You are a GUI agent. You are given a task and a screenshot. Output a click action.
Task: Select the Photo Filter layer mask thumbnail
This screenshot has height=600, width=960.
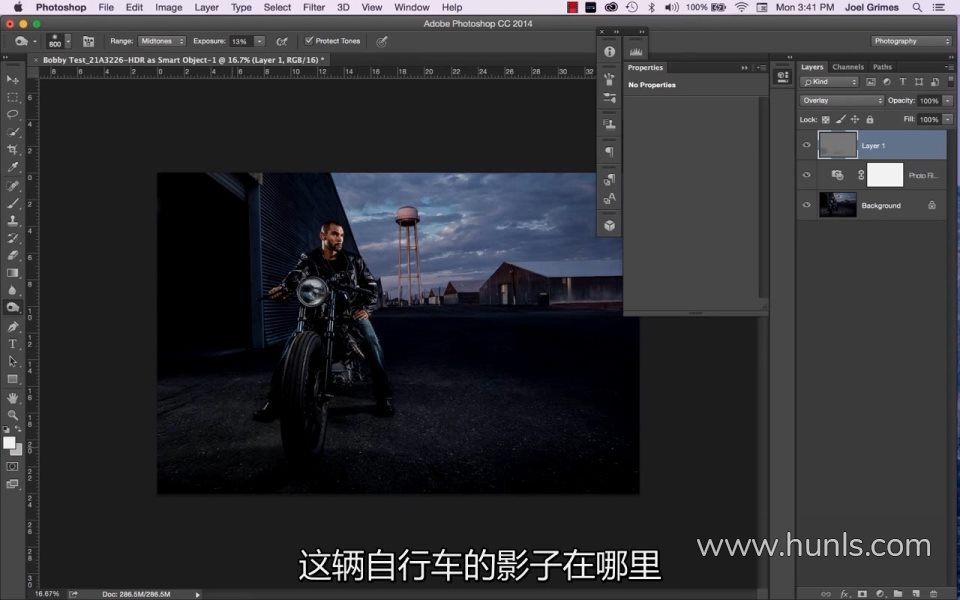click(885, 174)
